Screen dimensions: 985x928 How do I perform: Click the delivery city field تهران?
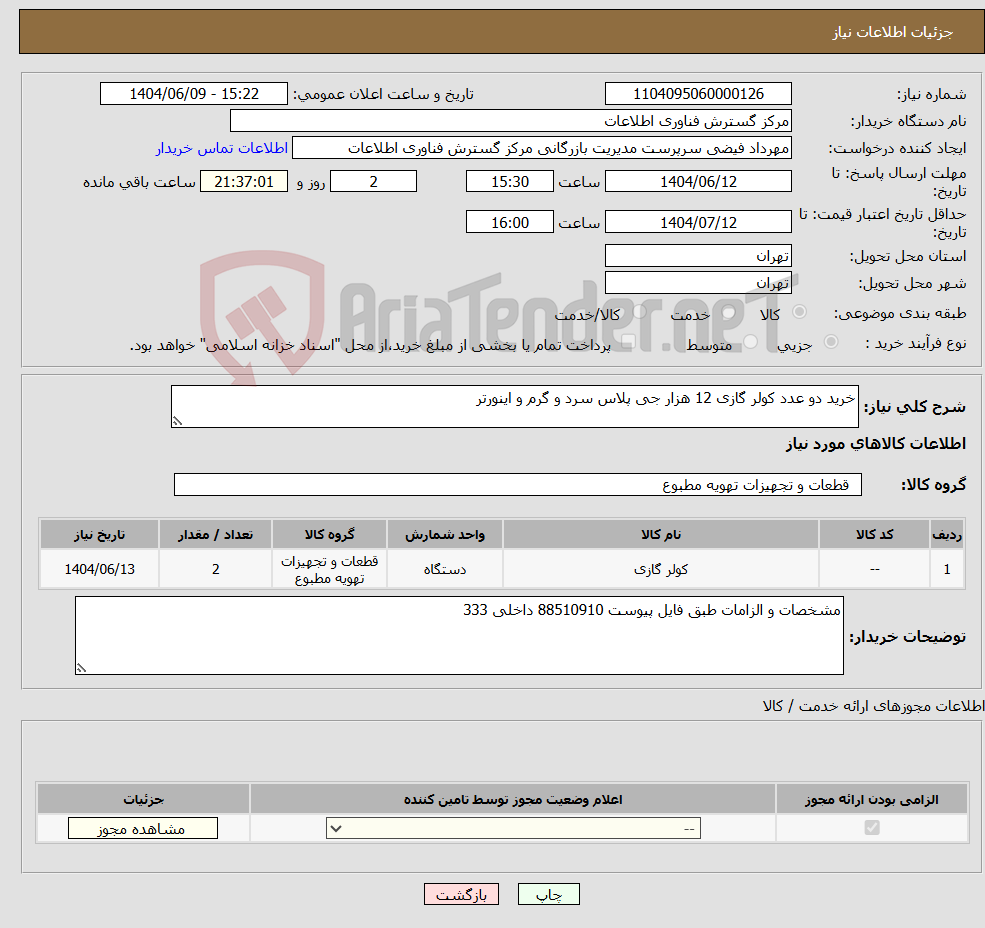pos(698,283)
